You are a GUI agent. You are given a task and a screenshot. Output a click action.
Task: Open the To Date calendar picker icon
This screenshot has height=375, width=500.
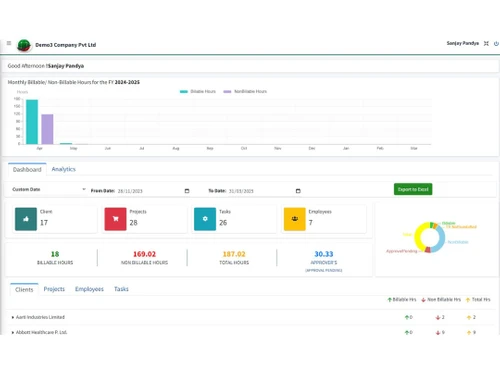(298, 191)
